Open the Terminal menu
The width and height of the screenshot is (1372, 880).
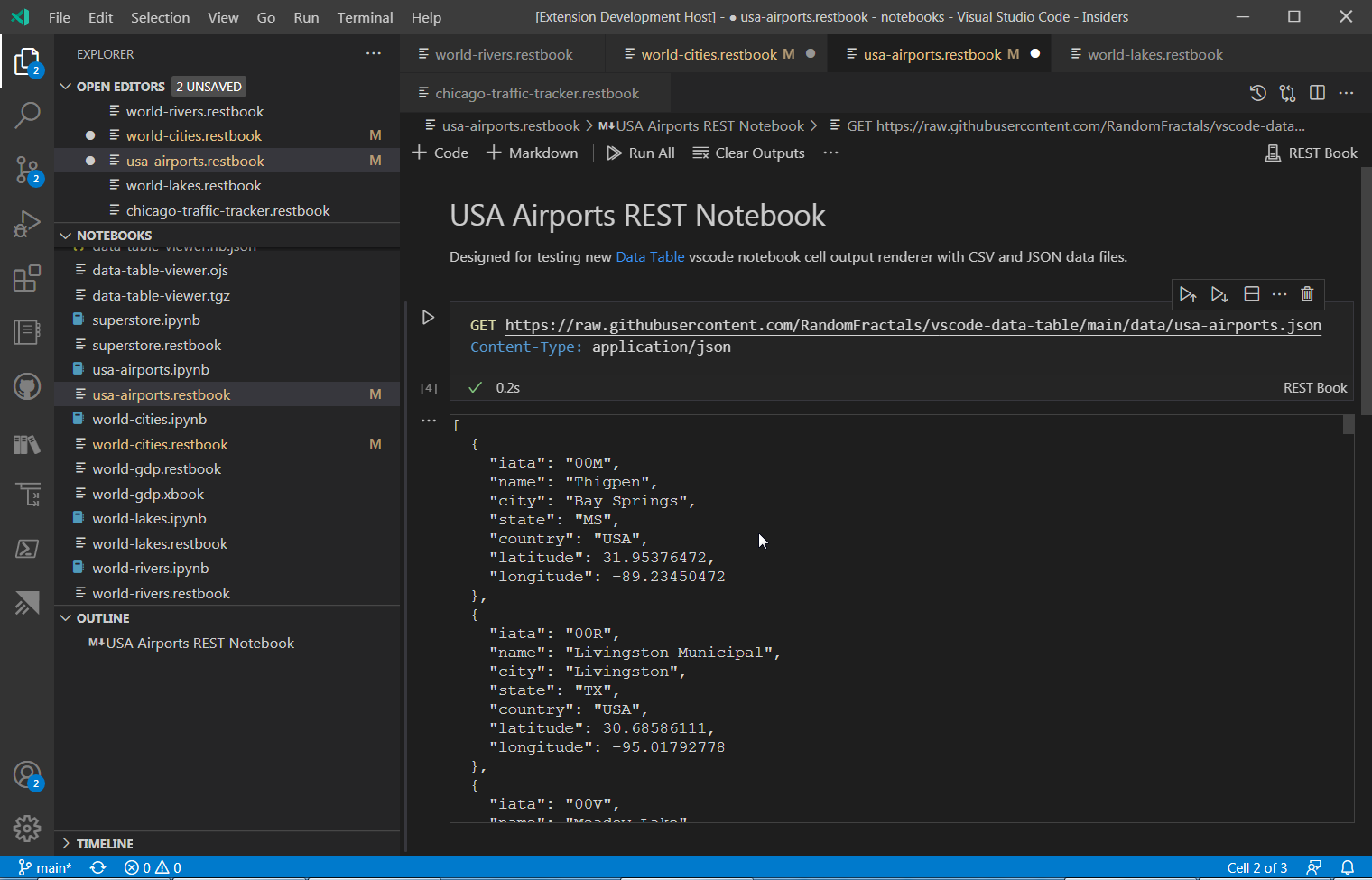[365, 17]
